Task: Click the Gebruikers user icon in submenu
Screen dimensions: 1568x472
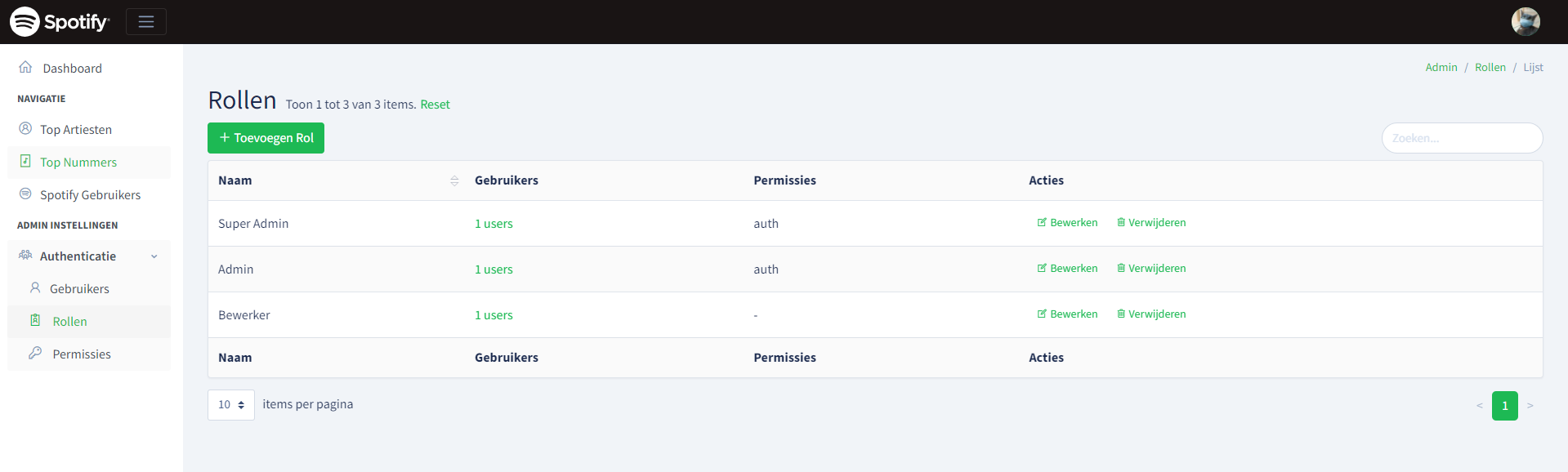Action: pyautogui.click(x=35, y=288)
